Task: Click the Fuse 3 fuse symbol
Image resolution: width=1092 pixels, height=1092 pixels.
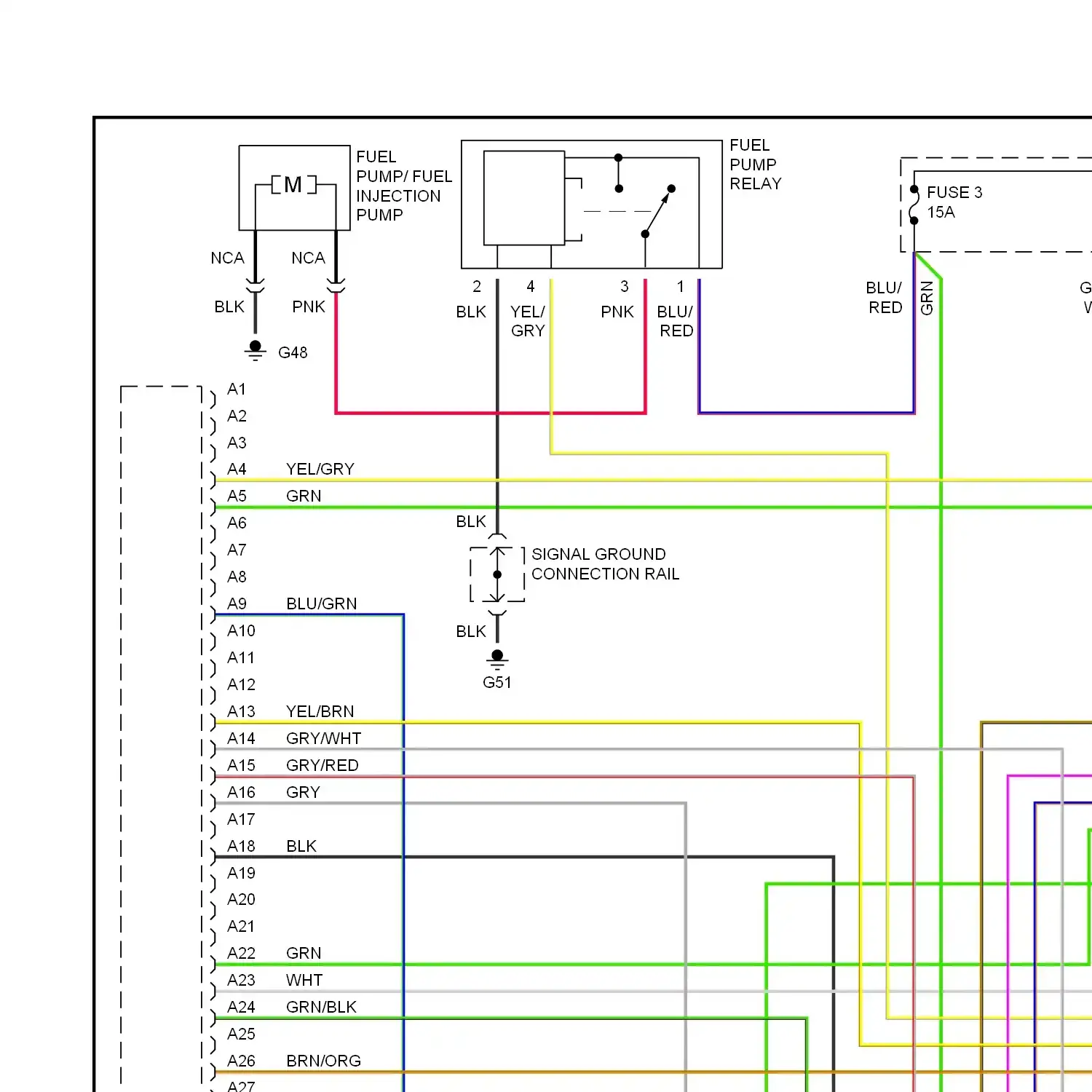Action: (914, 206)
